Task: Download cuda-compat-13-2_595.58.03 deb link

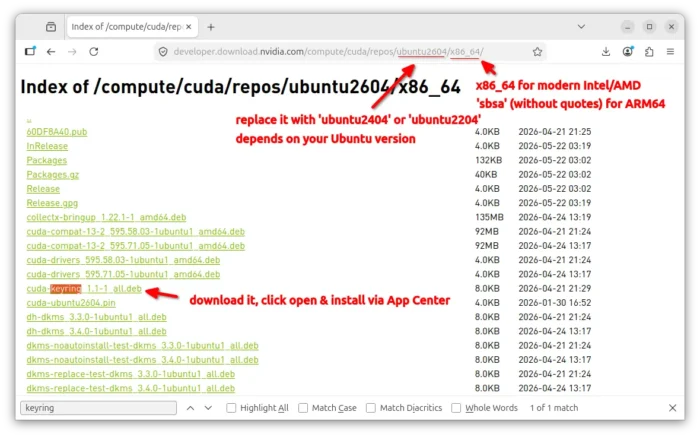Action: click(x=136, y=232)
